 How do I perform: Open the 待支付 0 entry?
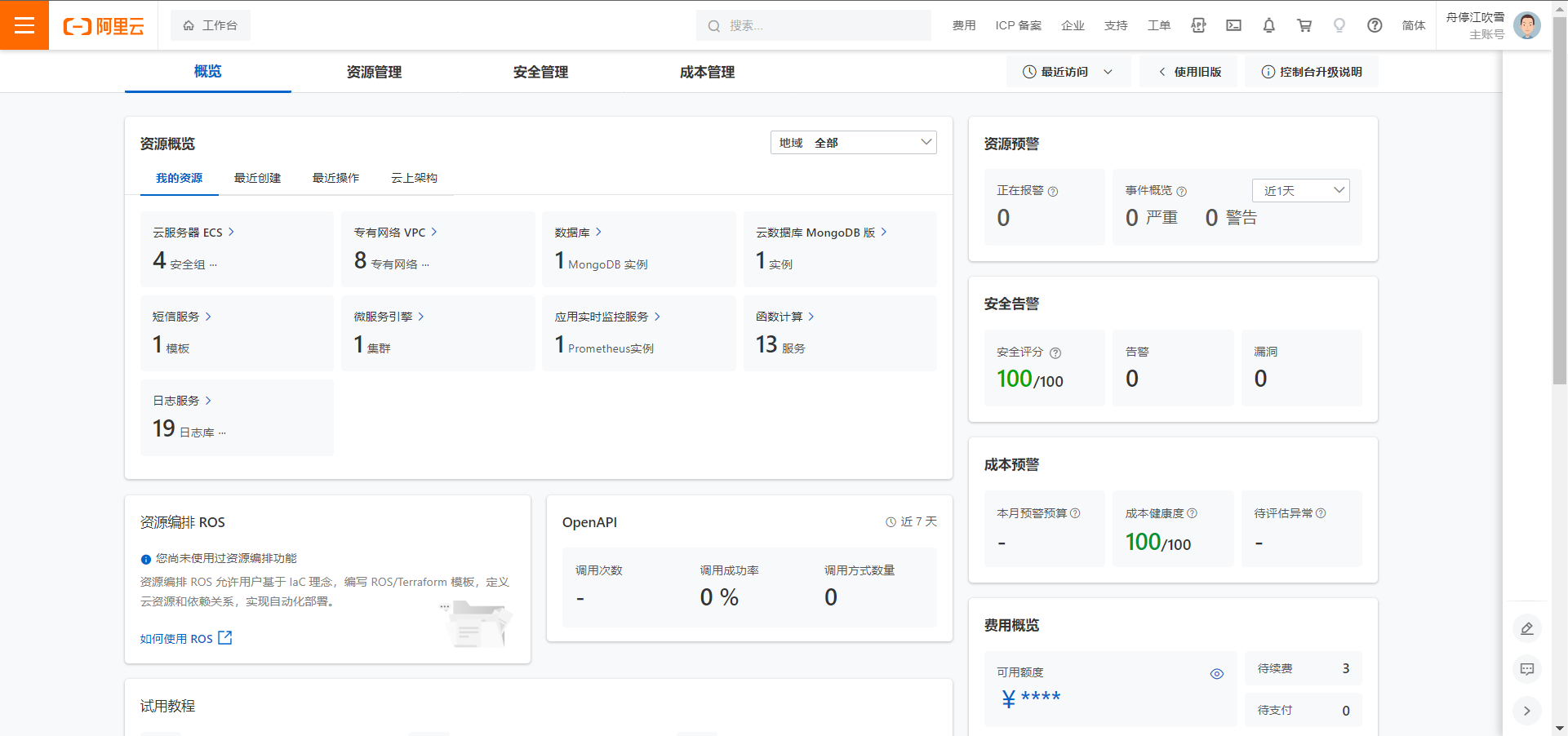[1304, 710]
